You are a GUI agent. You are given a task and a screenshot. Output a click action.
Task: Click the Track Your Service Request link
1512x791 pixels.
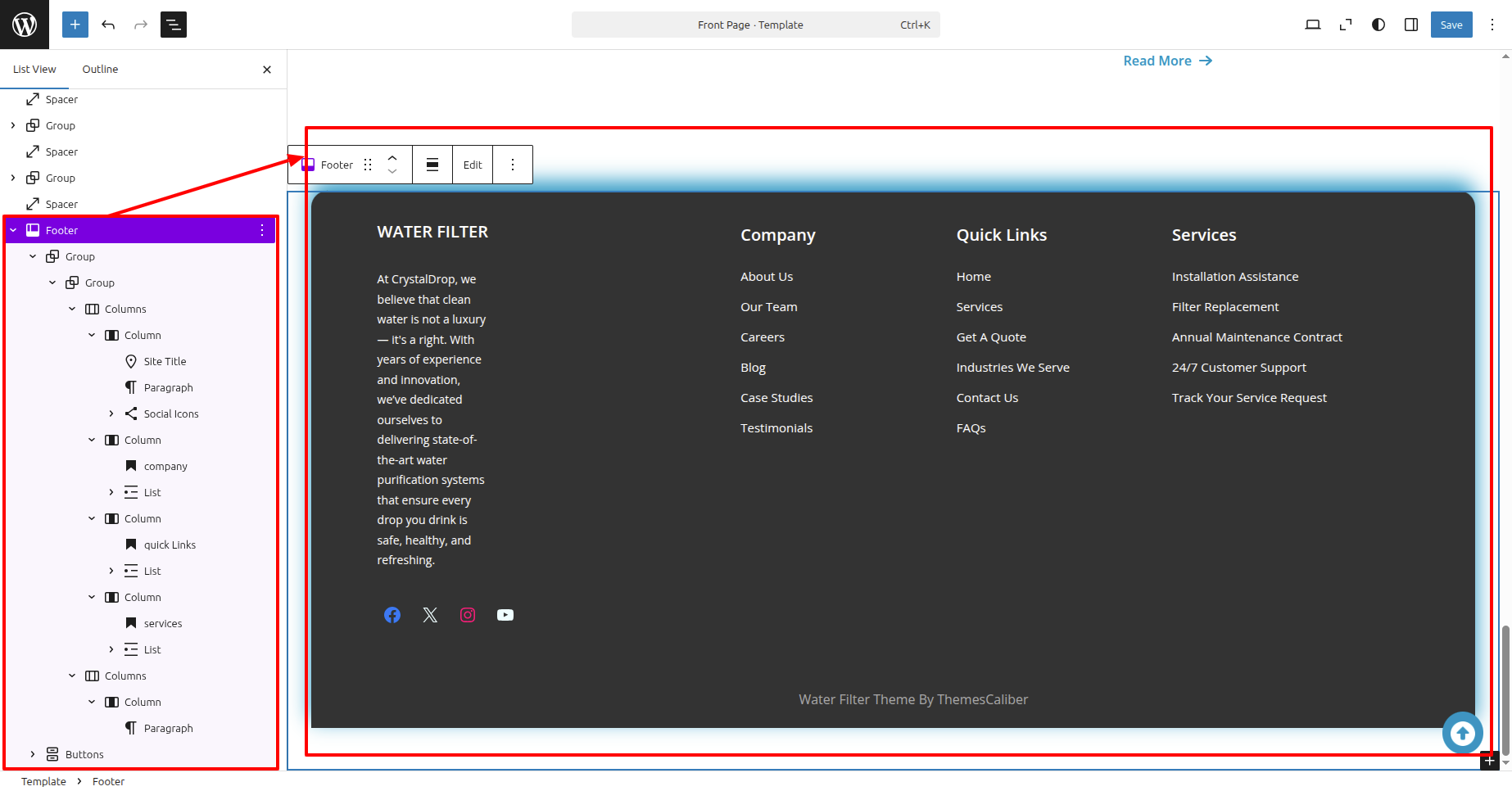click(1249, 398)
